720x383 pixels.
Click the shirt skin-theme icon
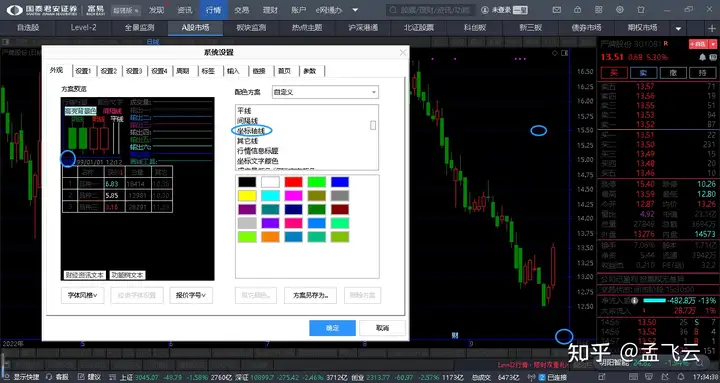pos(641,10)
